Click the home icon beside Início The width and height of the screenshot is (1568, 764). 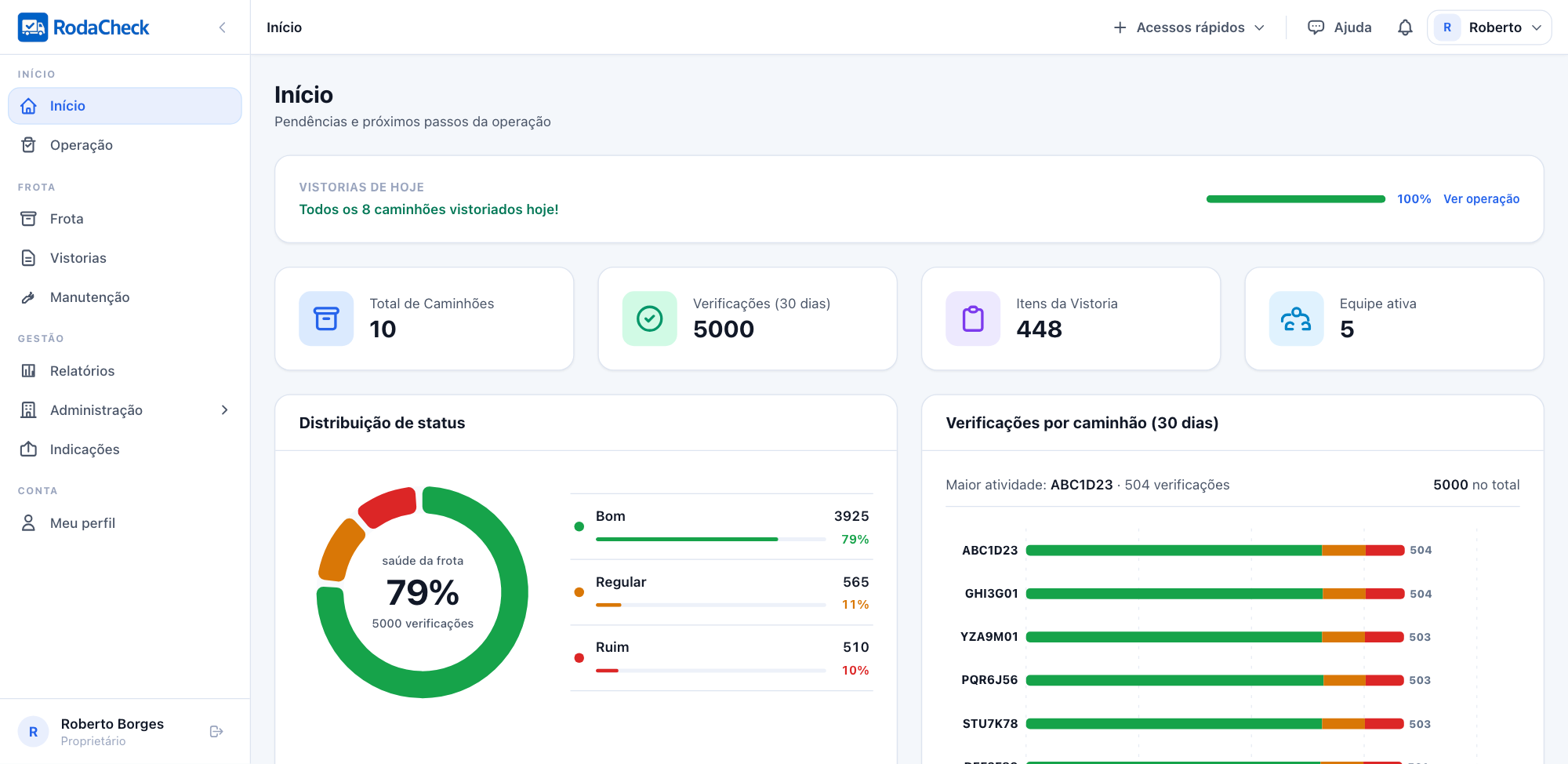(x=29, y=106)
